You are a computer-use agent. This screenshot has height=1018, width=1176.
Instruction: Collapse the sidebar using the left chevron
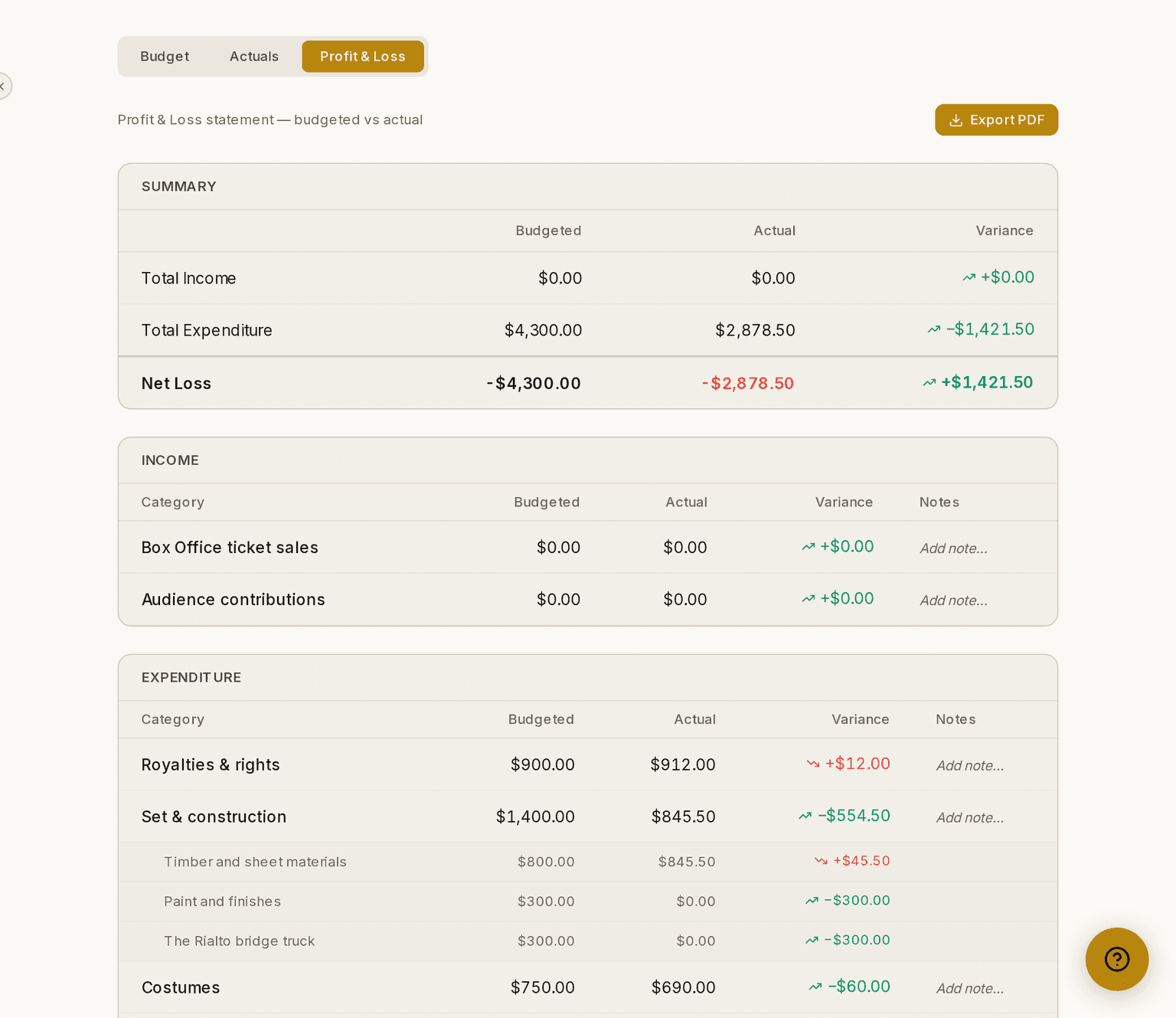coord(2,86)
